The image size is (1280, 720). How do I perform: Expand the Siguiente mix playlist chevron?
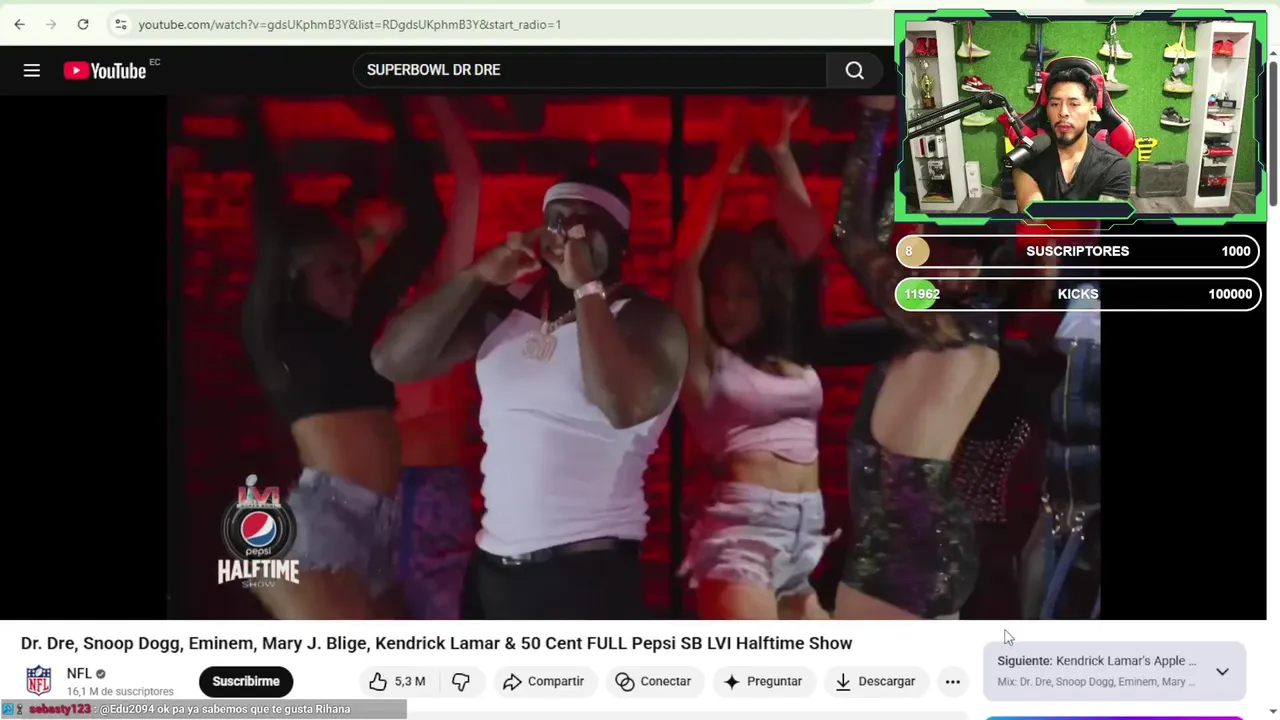[x=1222, y=671]
